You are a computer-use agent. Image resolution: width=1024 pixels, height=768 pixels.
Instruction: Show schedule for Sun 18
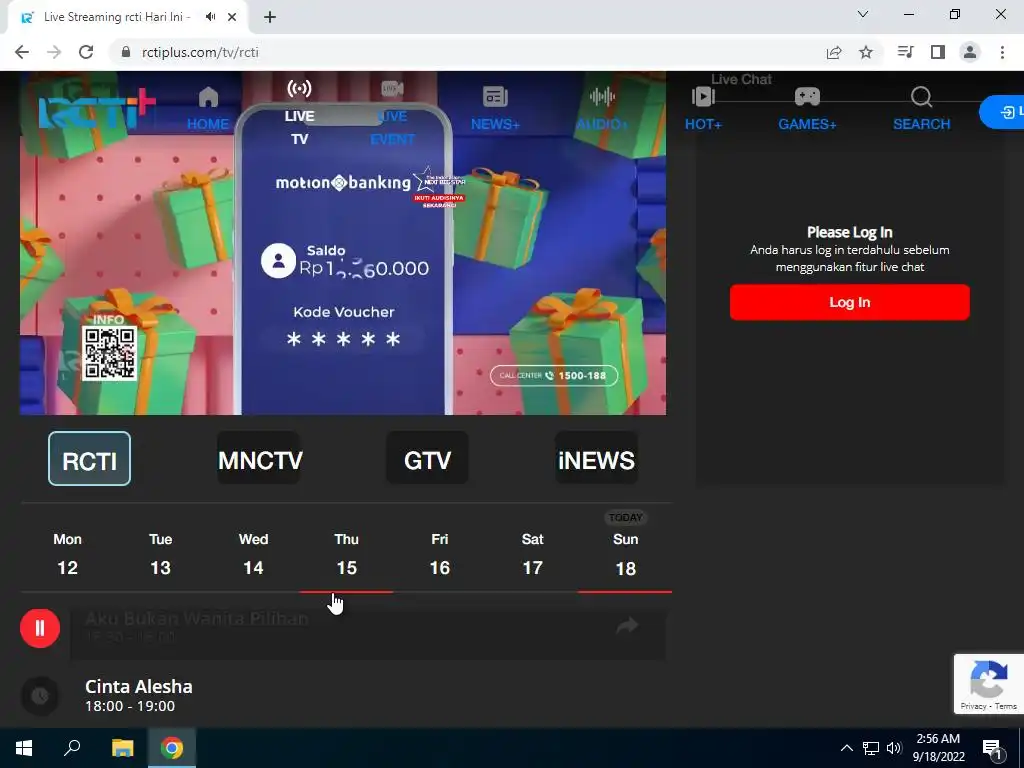626,554
